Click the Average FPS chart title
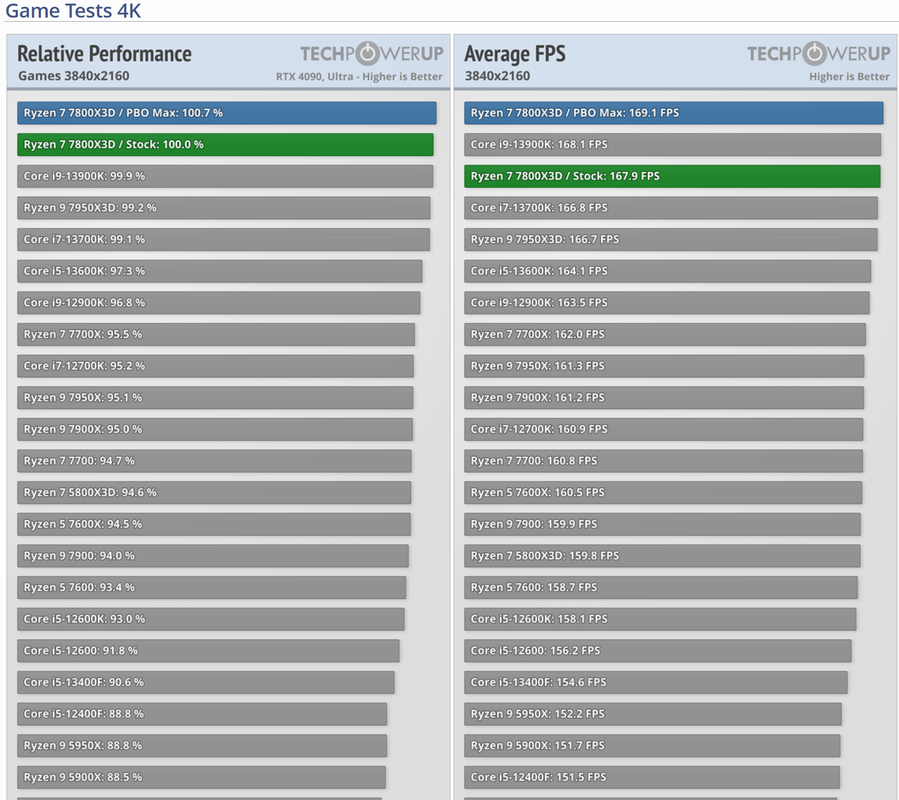Image resolution: width=899 pixels, height=800 pixels. click(x=515, y=54)
